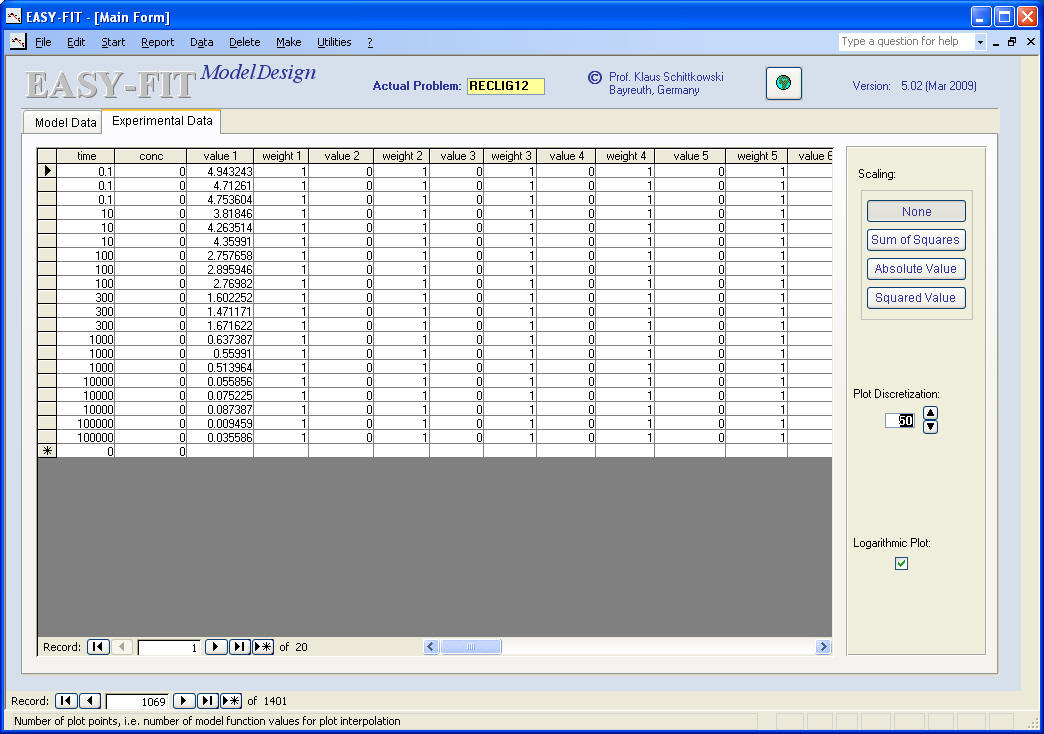Viewport: 1044px width, 734px height.
Task: Increase Plot Discretization with up arrow
Action: tap(930, 413)
